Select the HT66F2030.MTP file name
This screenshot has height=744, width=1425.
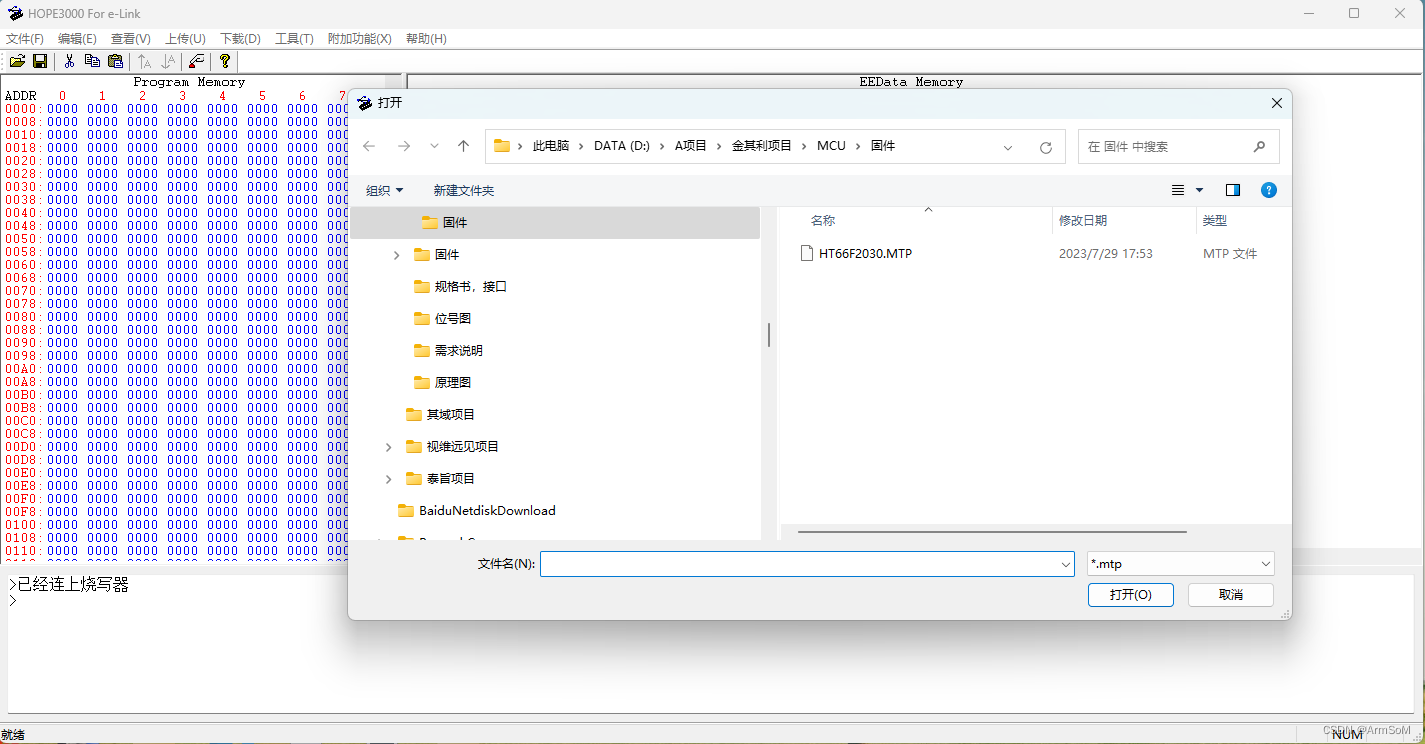[865, 254]
